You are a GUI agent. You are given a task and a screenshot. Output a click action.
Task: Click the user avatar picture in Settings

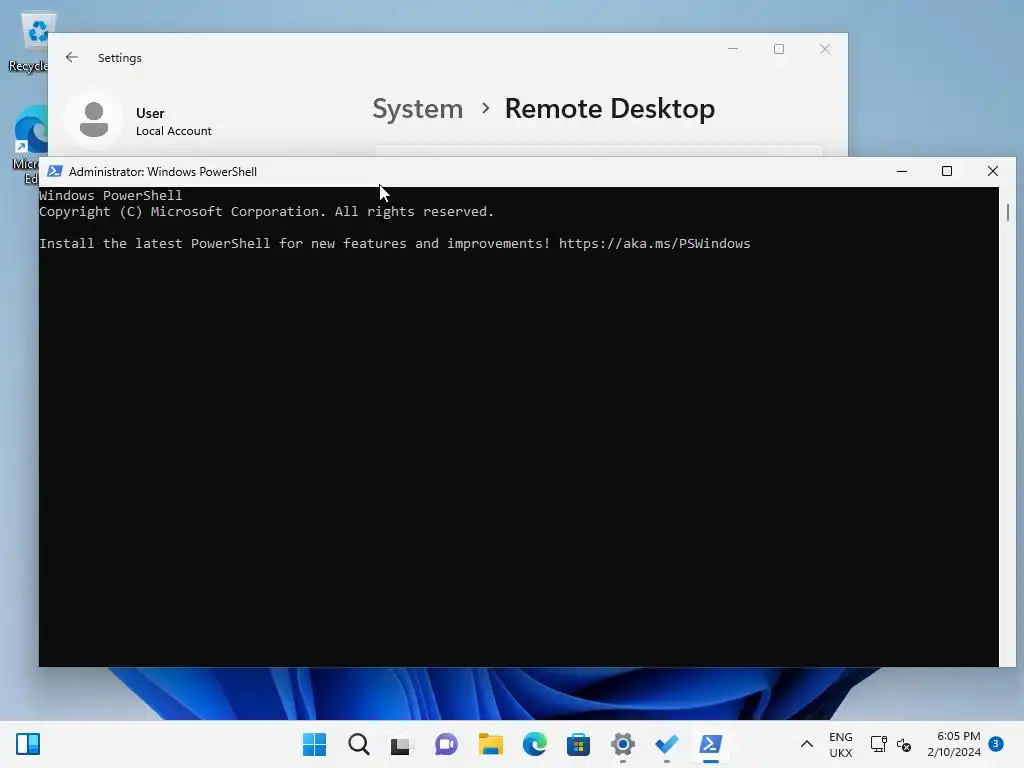pyautogui.click(x=94, y=120)
